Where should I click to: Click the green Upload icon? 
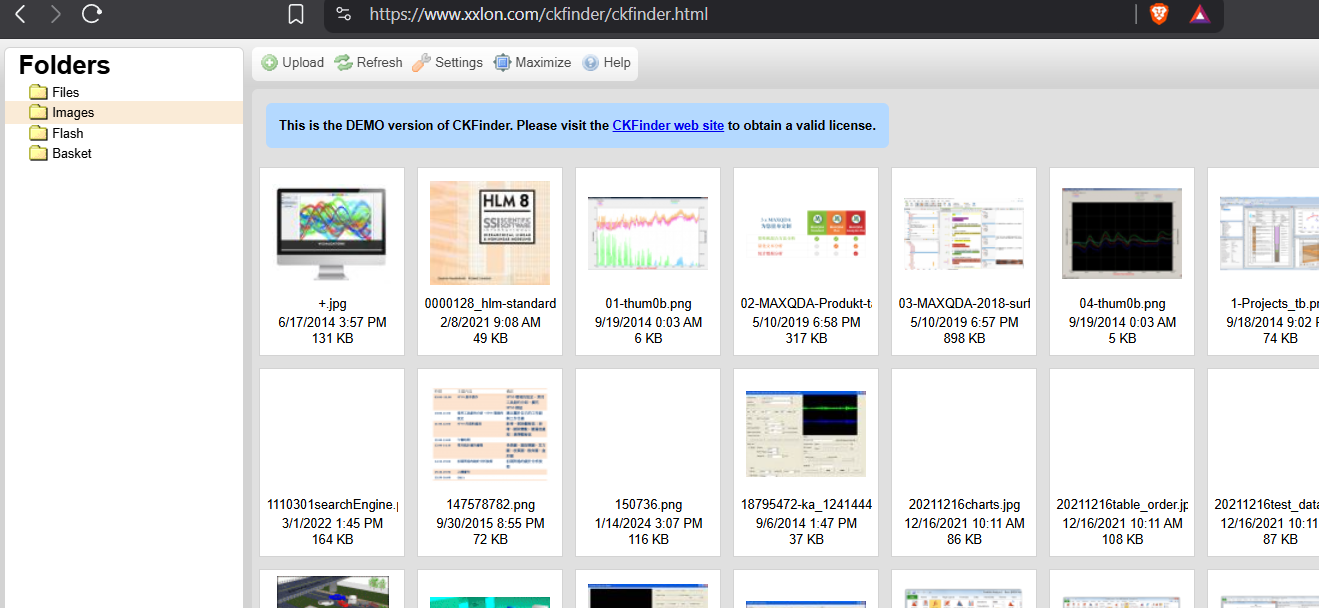[x=270, y=63]
